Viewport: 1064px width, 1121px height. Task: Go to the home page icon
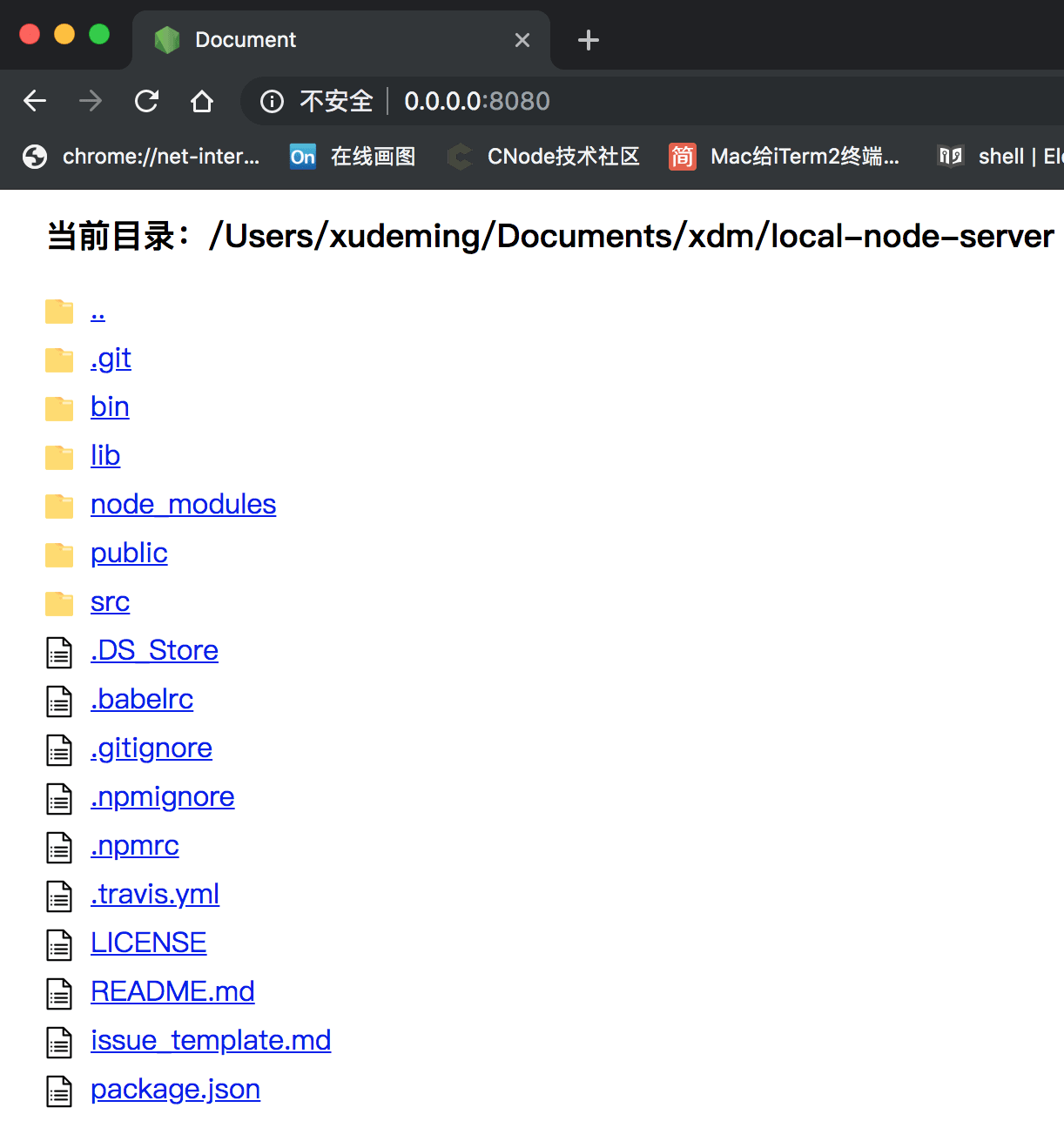[x=202, y=101]
